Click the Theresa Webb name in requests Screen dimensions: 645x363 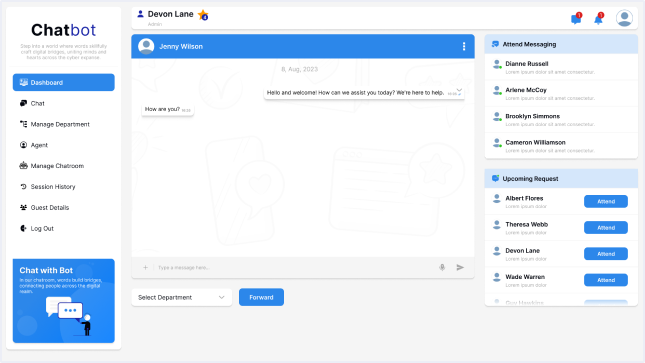[527, 225]
